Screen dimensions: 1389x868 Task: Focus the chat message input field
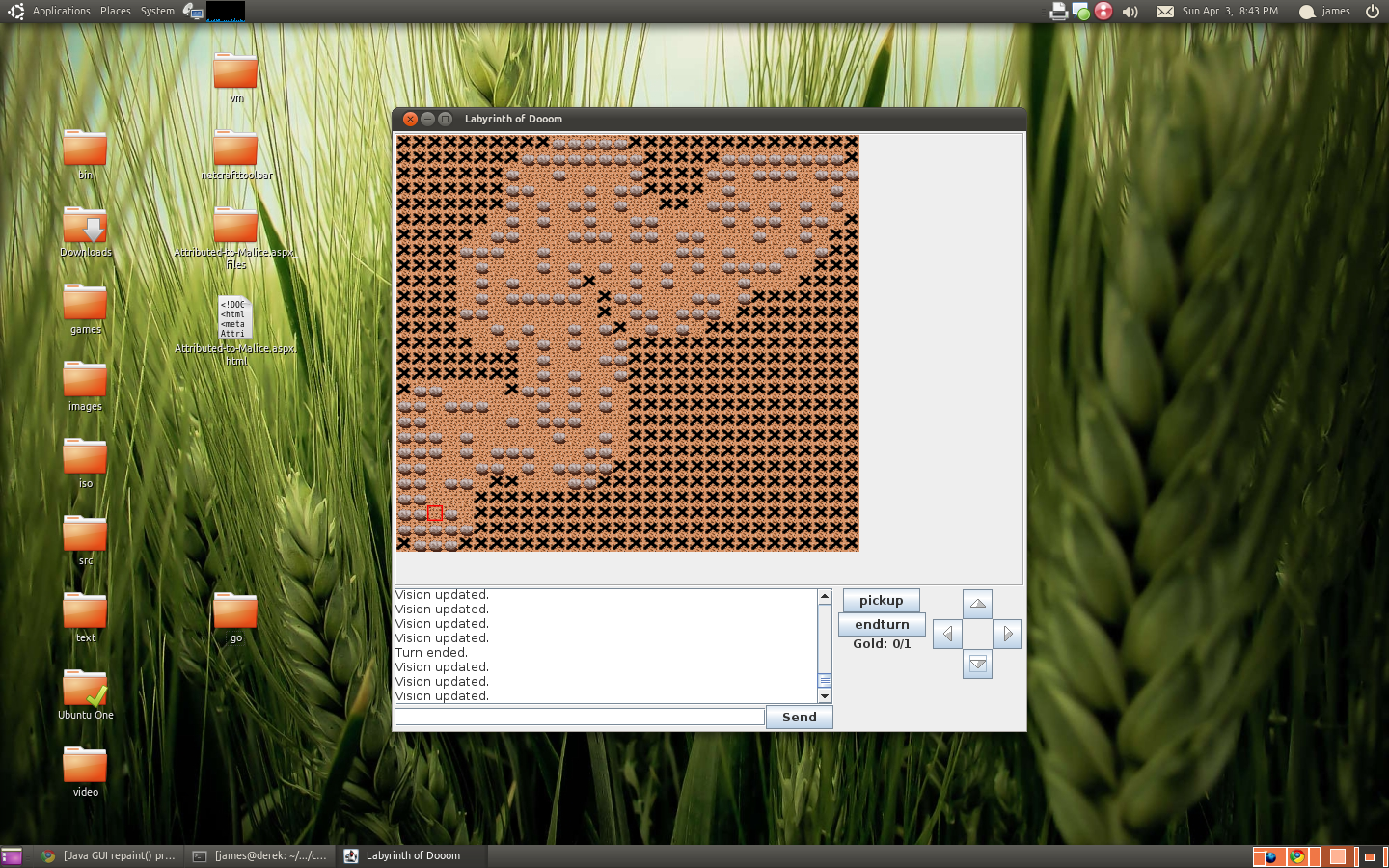point(579,717)
